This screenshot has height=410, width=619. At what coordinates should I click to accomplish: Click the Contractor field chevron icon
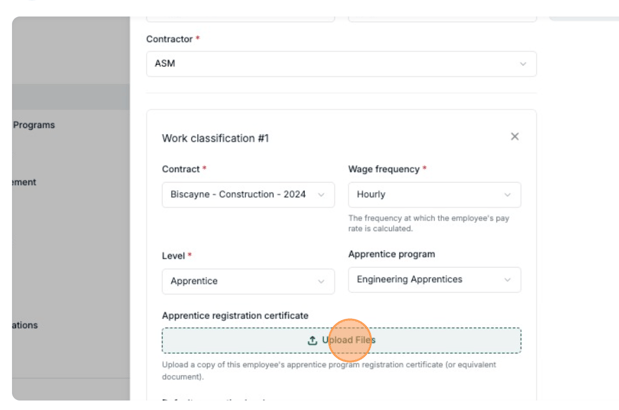522,64
